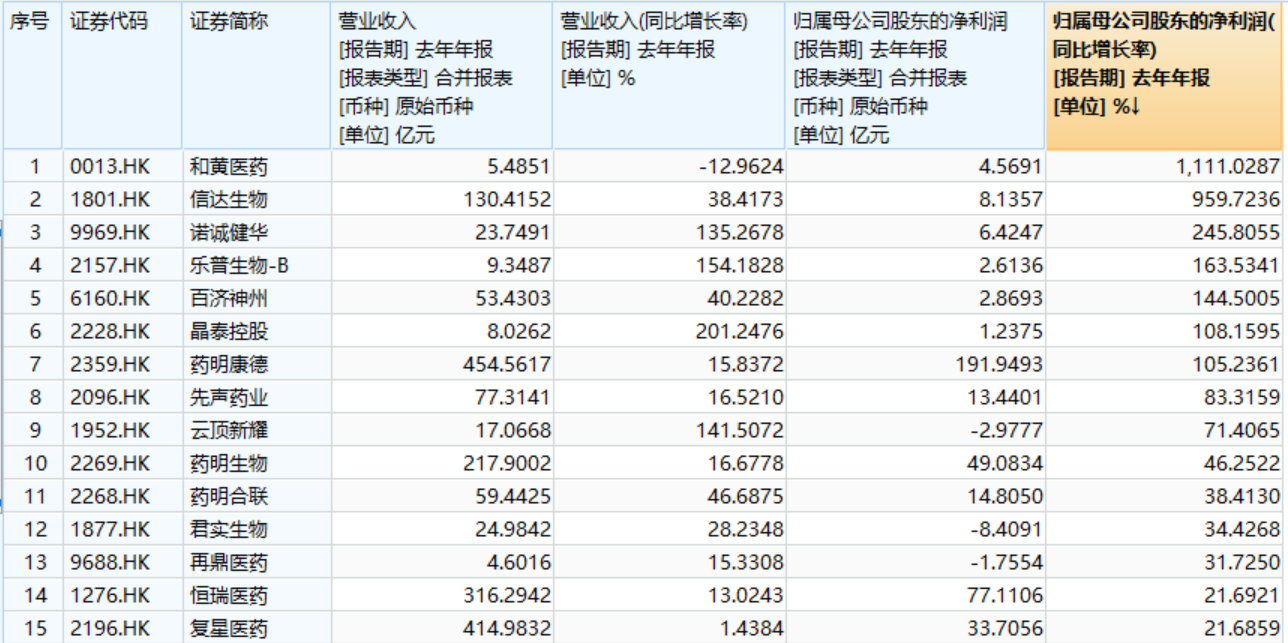Select the 归属母公司股东的净利润 column header in 亿元
The width and height of the screenshot is (1288, 643).
[x=914, y=76]
